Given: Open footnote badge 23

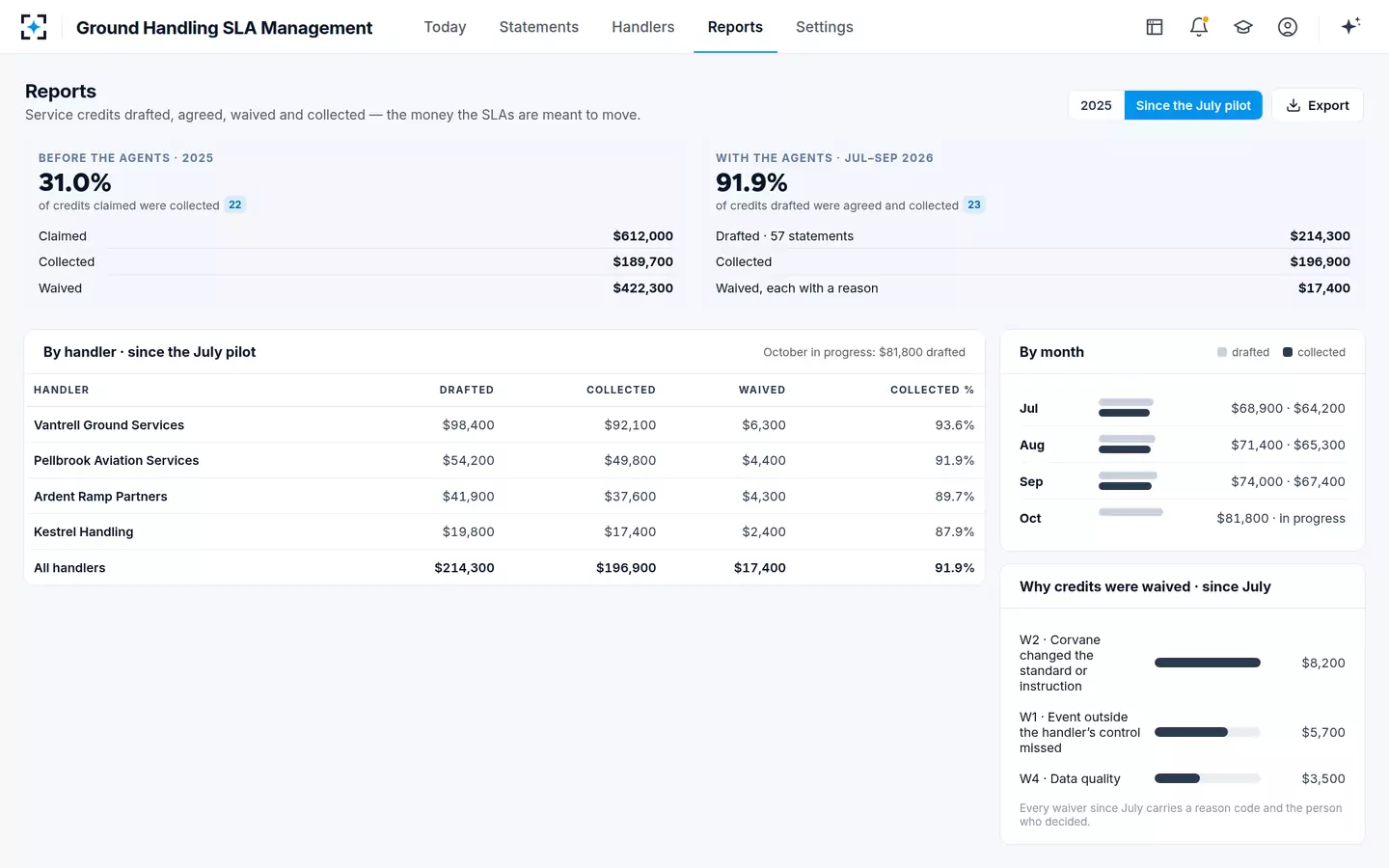Looking at the screenshot, I should pos(974,204).
